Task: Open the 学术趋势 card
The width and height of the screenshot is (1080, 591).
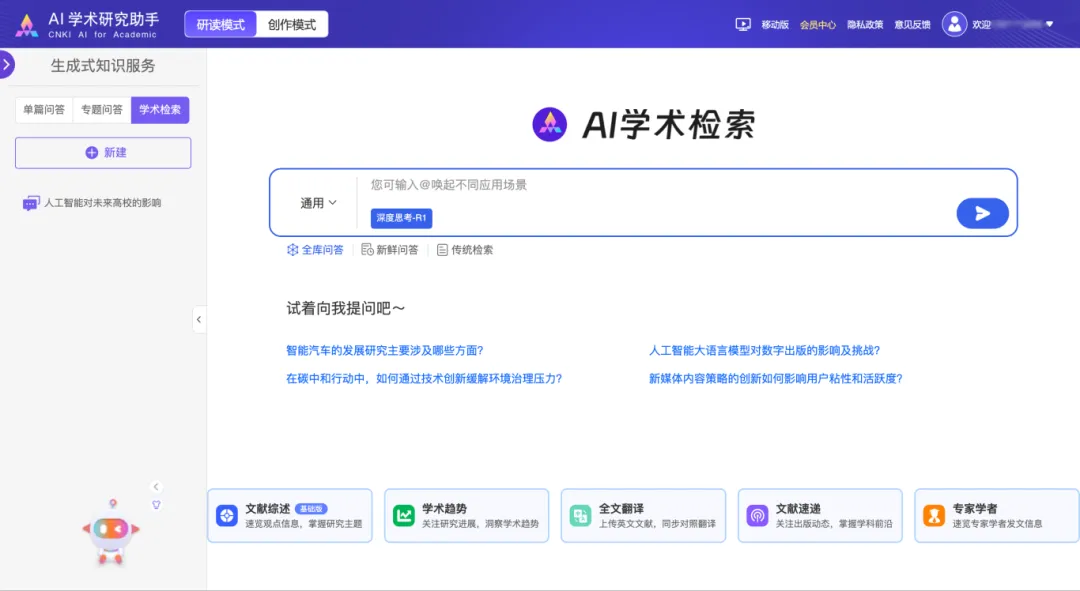Action: [466, 516]
